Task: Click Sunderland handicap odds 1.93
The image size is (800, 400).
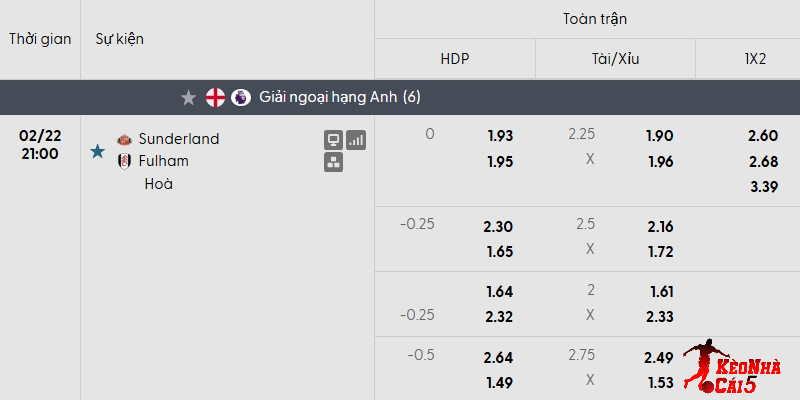Action: coord(500,136)
